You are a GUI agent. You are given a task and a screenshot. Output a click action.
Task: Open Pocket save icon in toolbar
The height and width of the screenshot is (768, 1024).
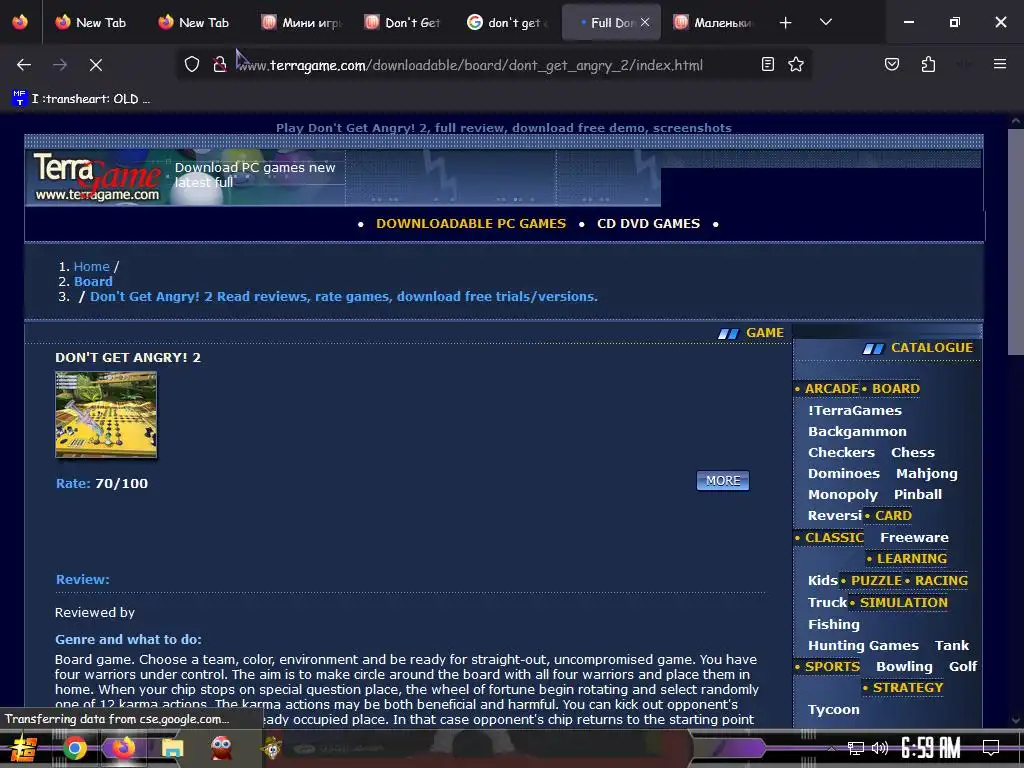(891, 64)
